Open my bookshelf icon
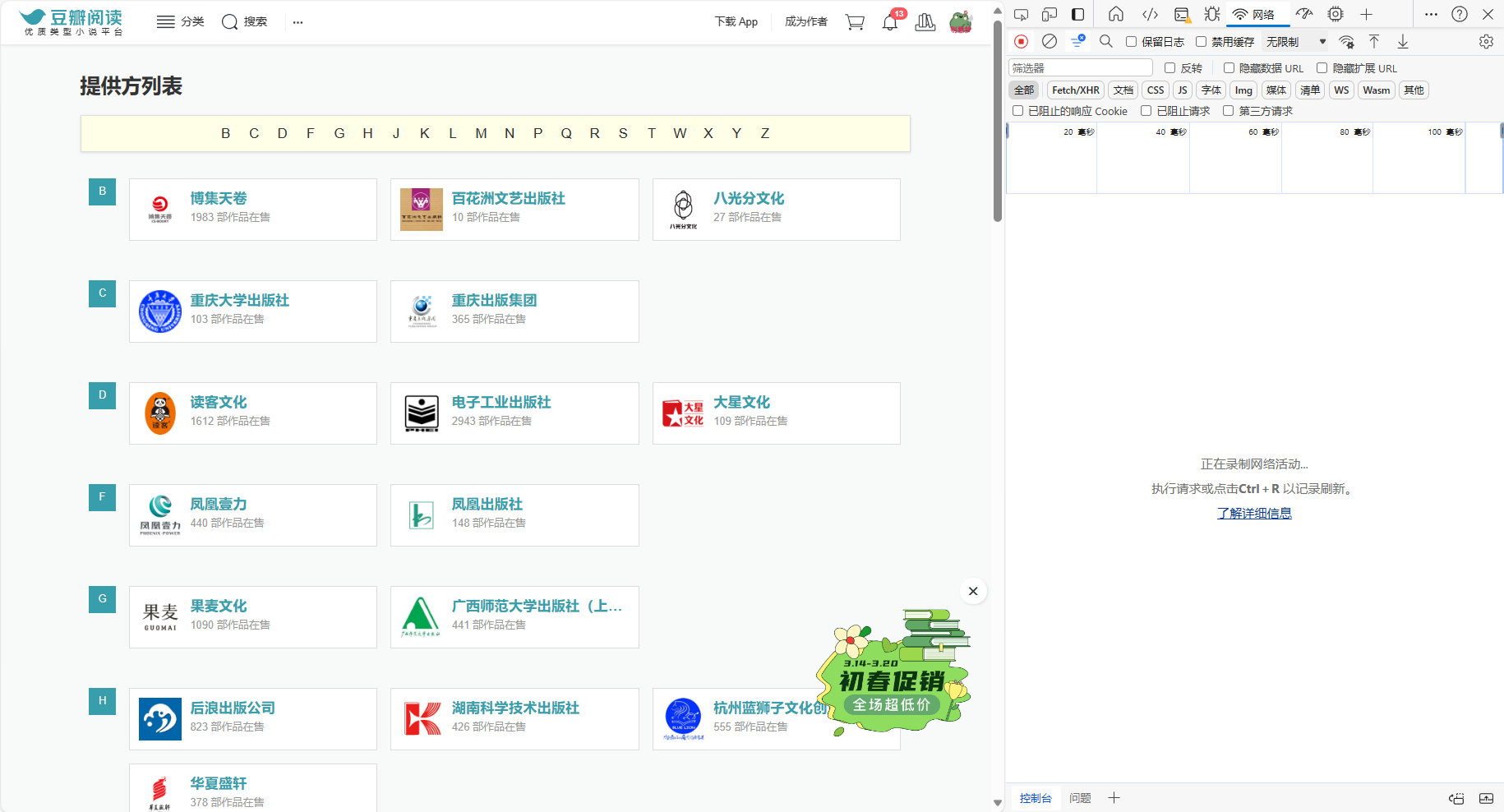This screenshot has height=812, width=1504. point(925,22)
